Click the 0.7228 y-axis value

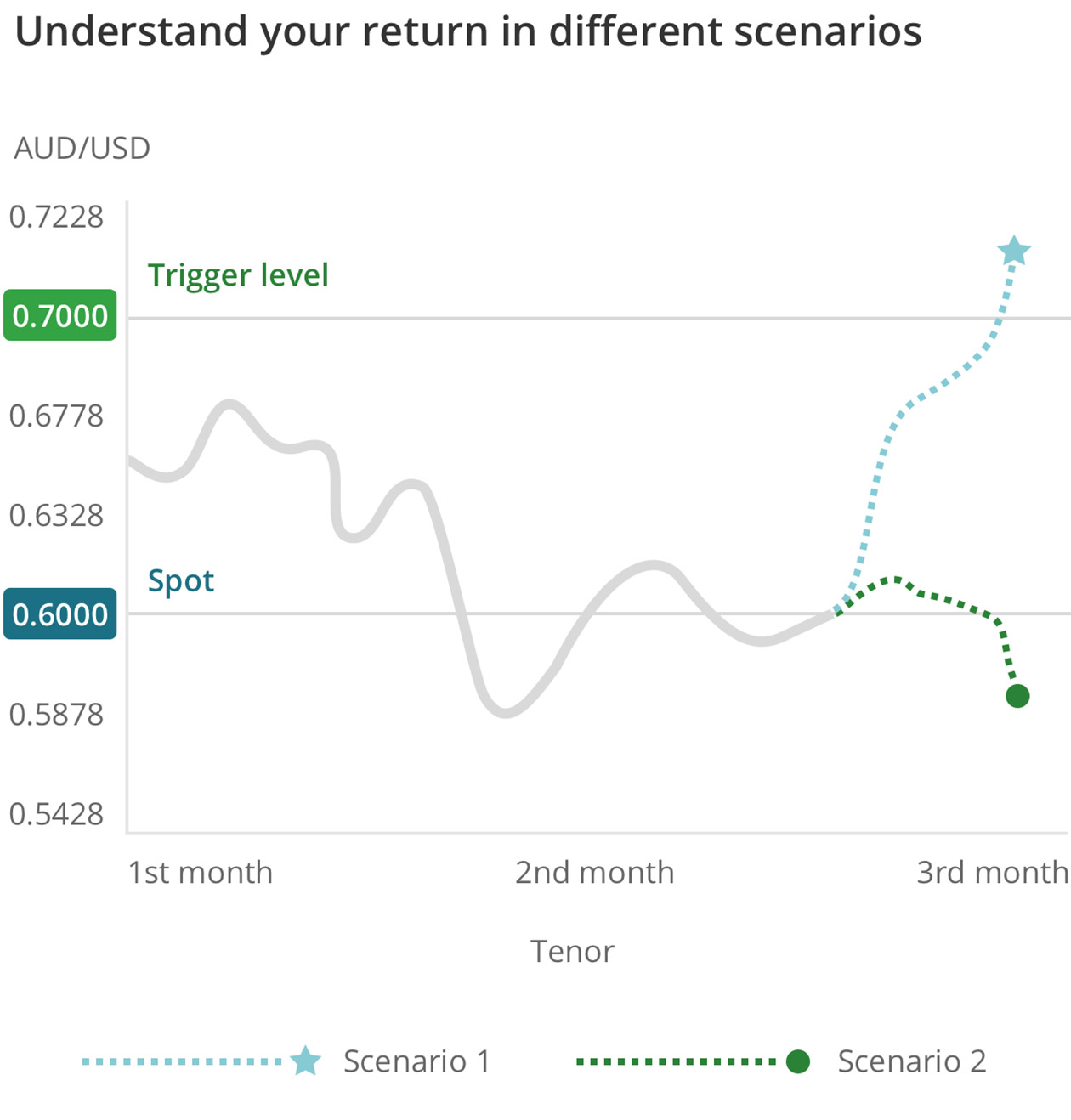point(56,218)
